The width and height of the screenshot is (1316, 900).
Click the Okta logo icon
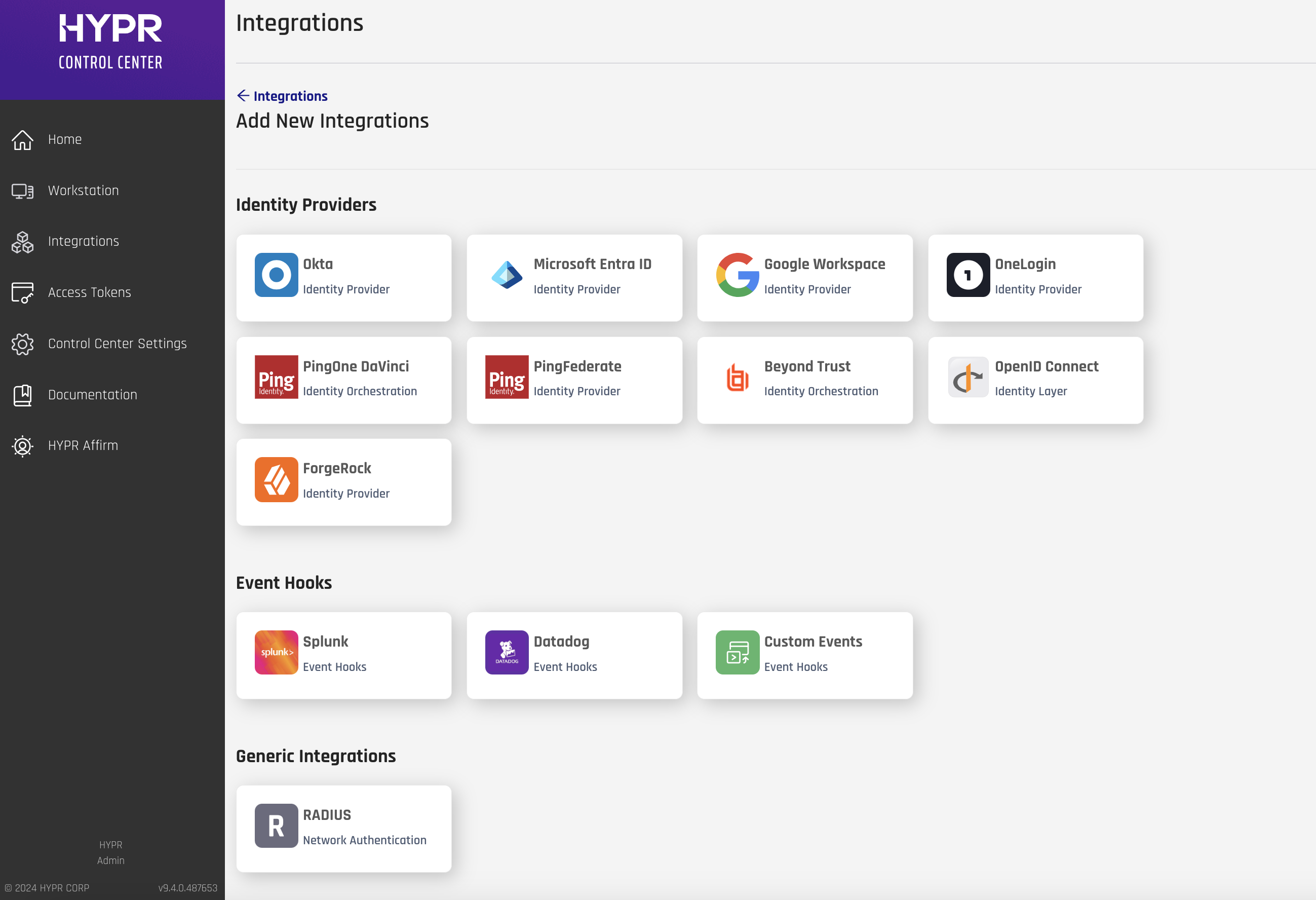coord(277,275)
